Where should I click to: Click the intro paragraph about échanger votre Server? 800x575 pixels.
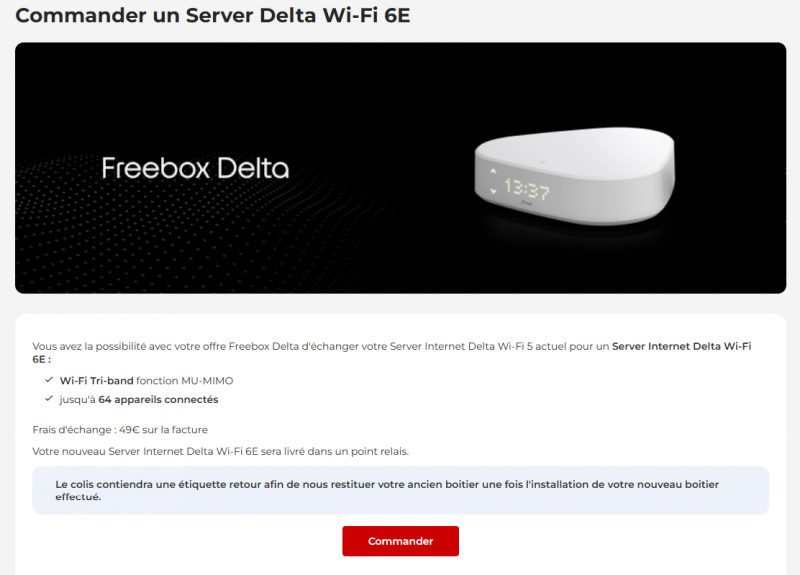point(392,353)
